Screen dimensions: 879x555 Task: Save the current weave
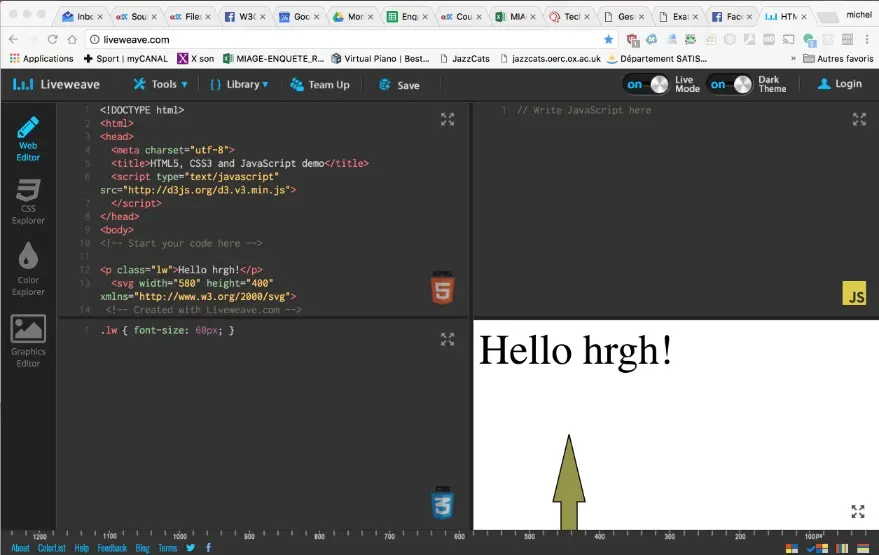point(399,85)
